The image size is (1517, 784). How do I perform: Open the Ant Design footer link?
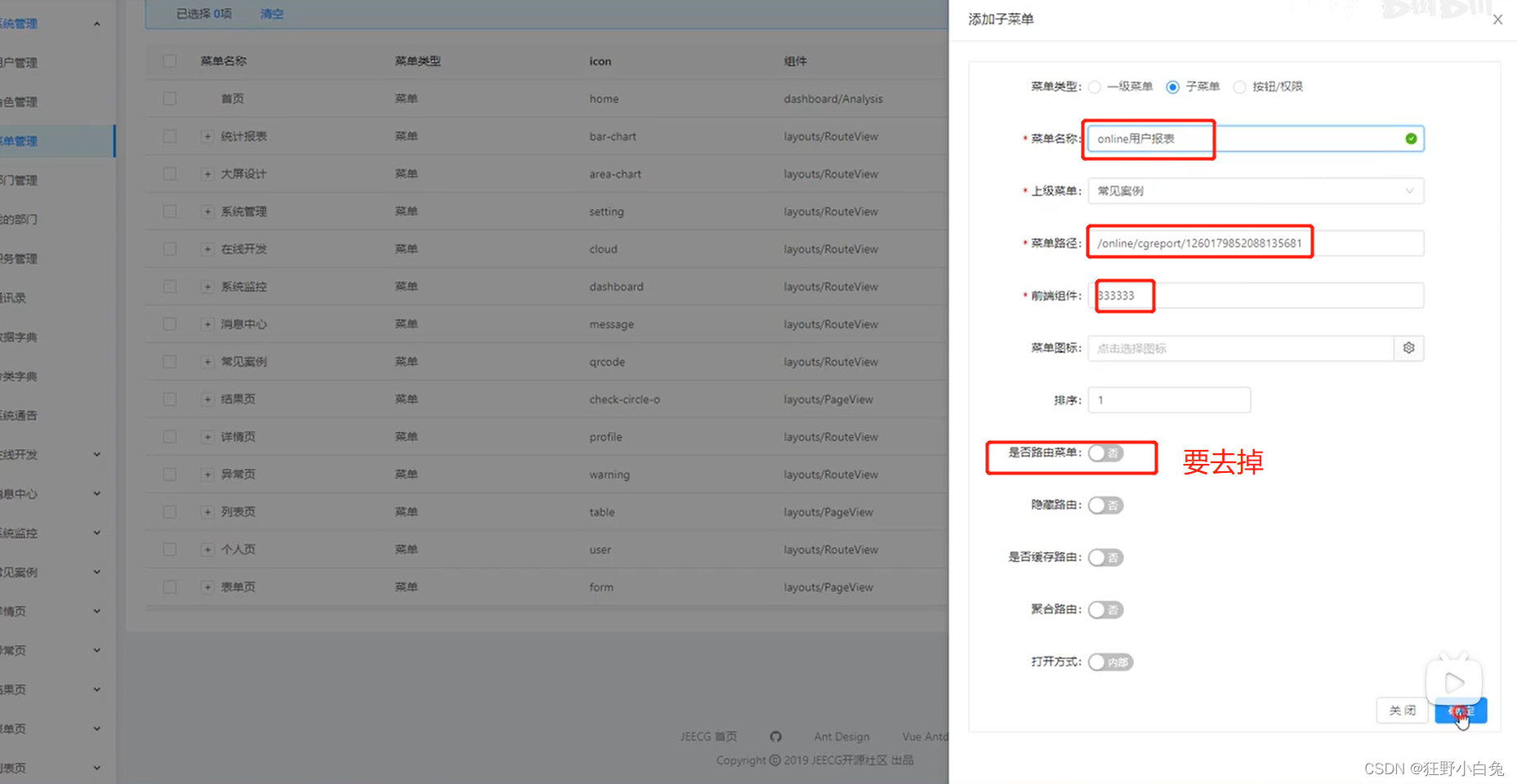click(841, 737)
